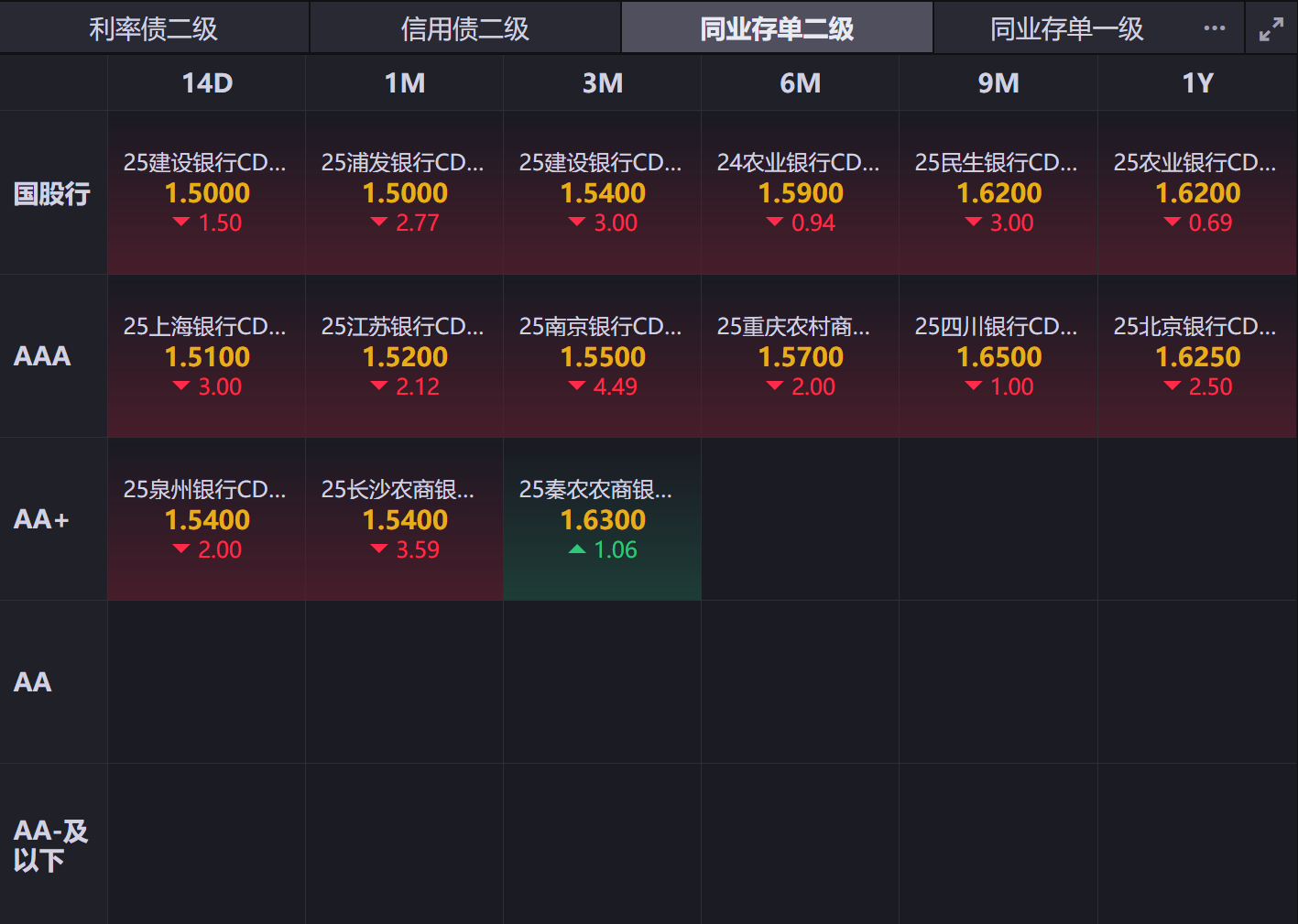This screenshot has width=1298, height=924.
Task: Click the down change 2.12
Action: pyautogui.click(x=405, y=386)
